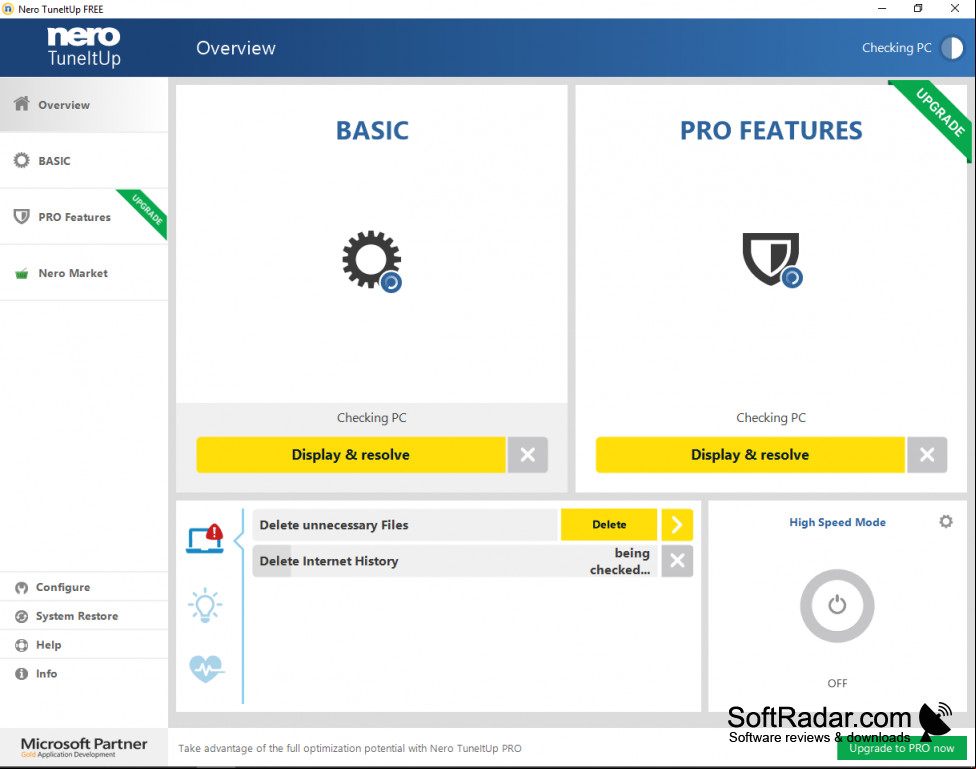Open the Overview page in sidebar
The width and height of the screenshot is (976, 769).
[x=83, y=105]
